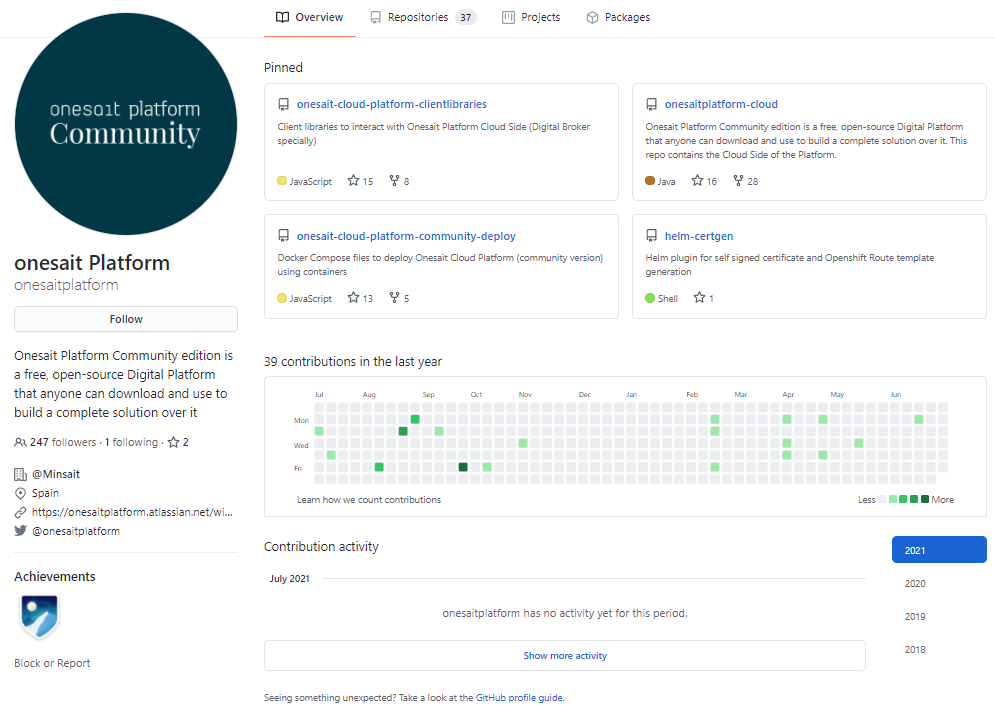Screen dimensions: 995x705
Task: Click the star icon on onesaitplatform-cloud card
Action: point(697,181)
